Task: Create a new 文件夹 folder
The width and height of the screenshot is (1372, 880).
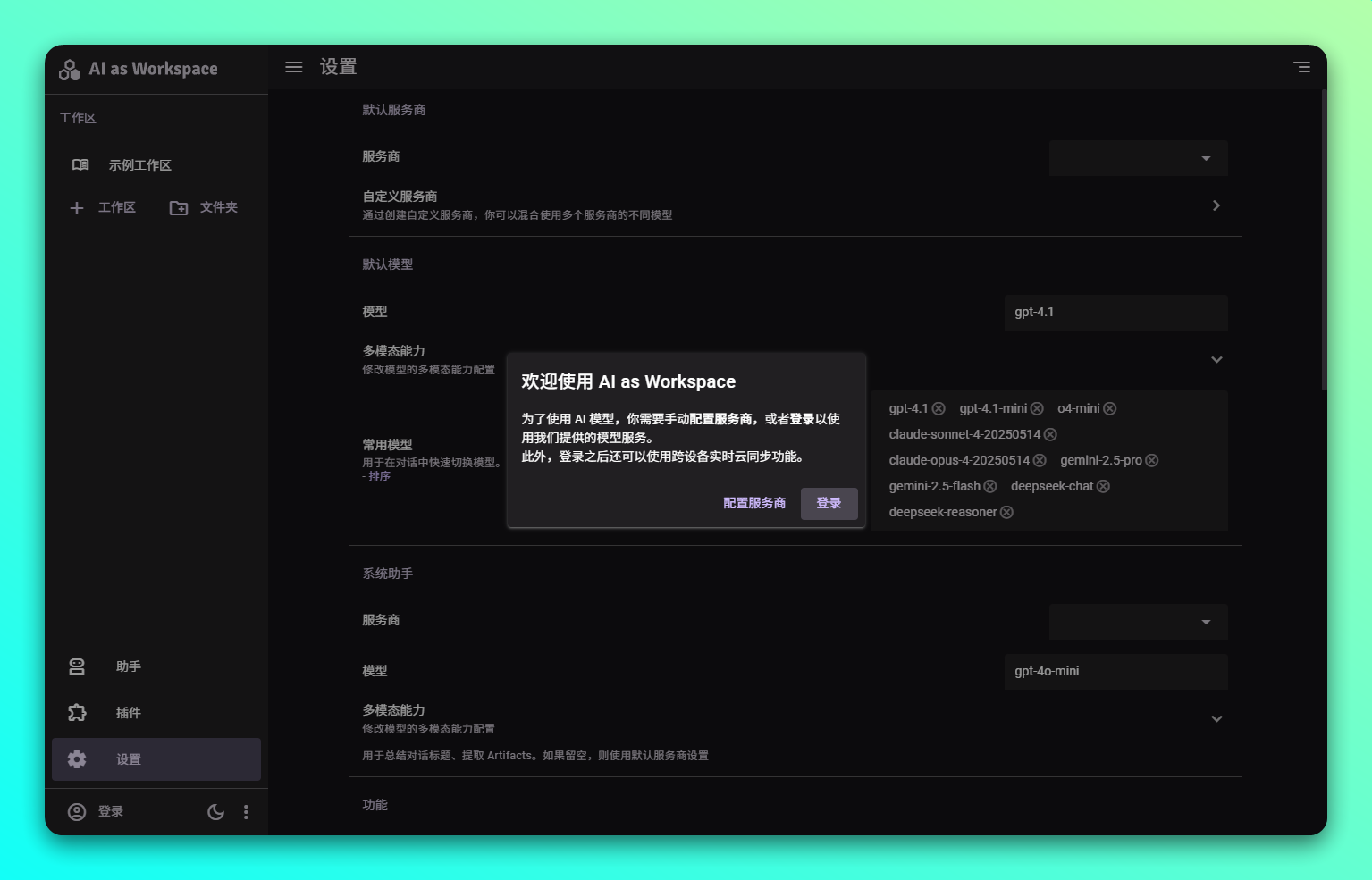Action: coord(204,207)
